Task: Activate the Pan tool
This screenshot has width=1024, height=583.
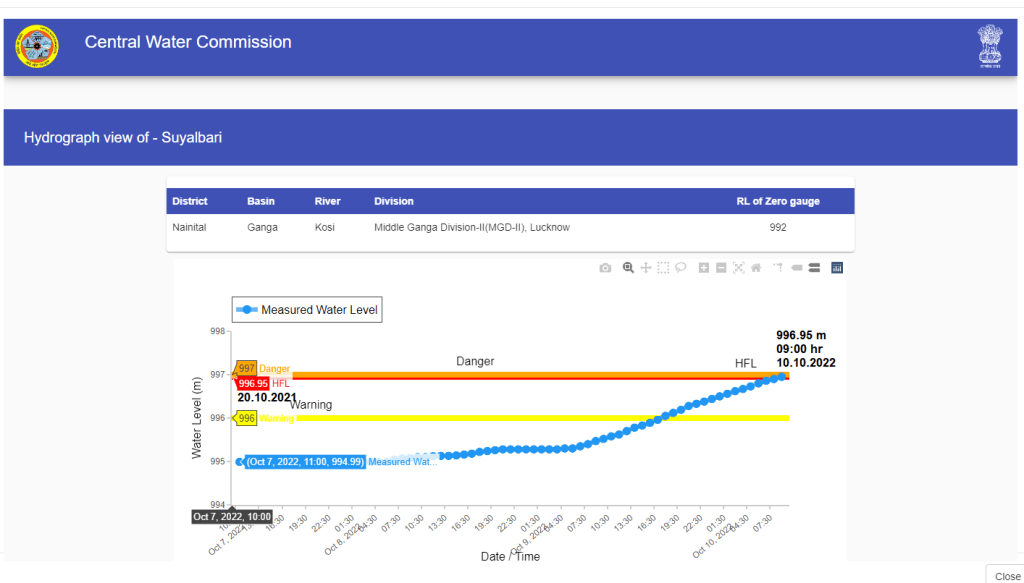Action: 646,268
